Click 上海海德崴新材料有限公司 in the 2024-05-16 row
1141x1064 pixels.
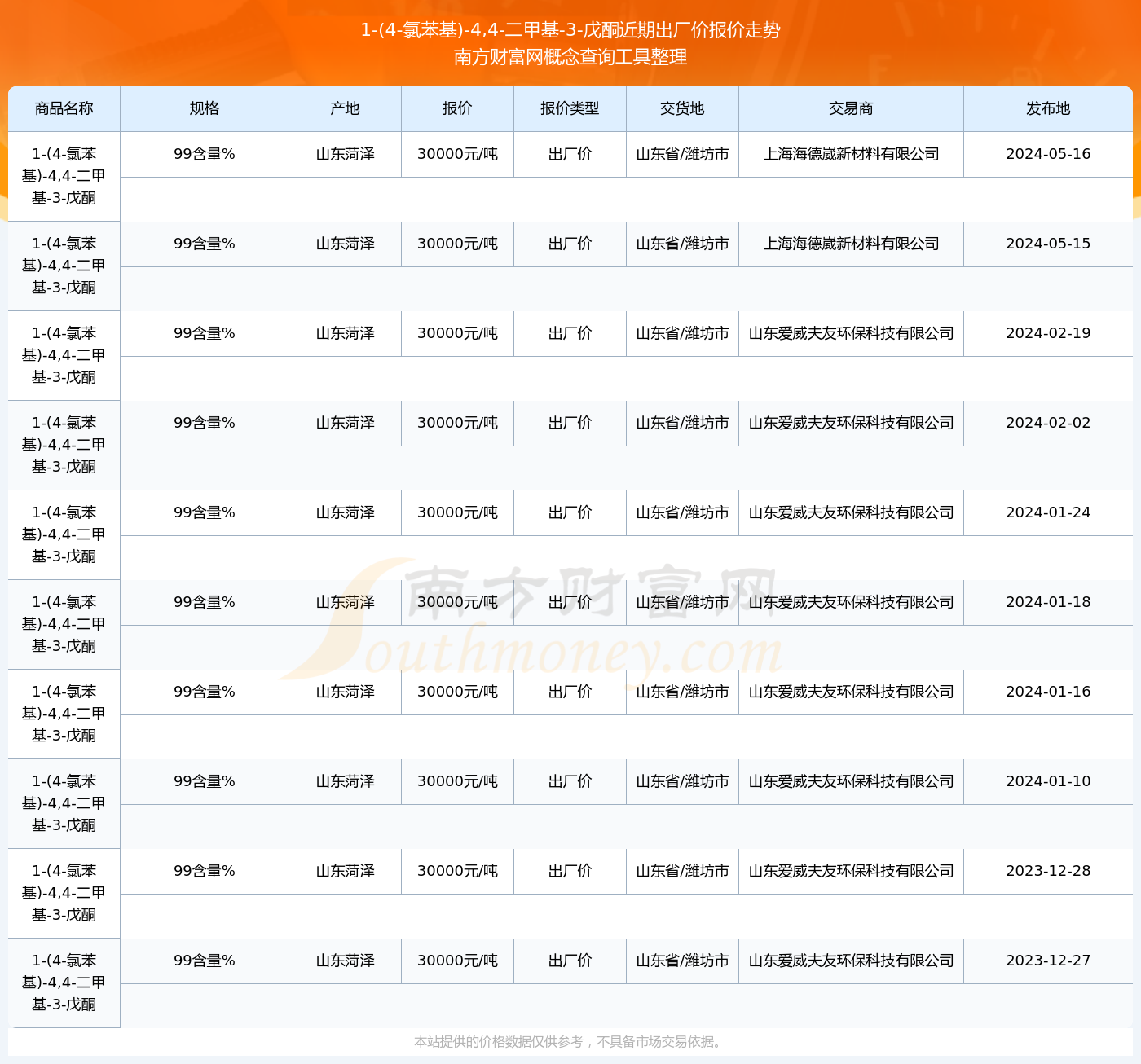click(851, 154)
